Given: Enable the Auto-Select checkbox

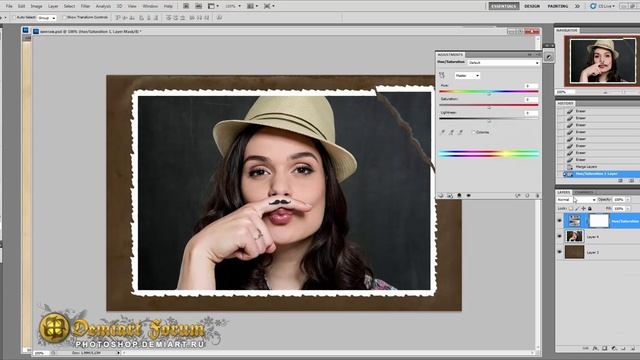Looking at the screenshot, I should [x=14, y=18].
